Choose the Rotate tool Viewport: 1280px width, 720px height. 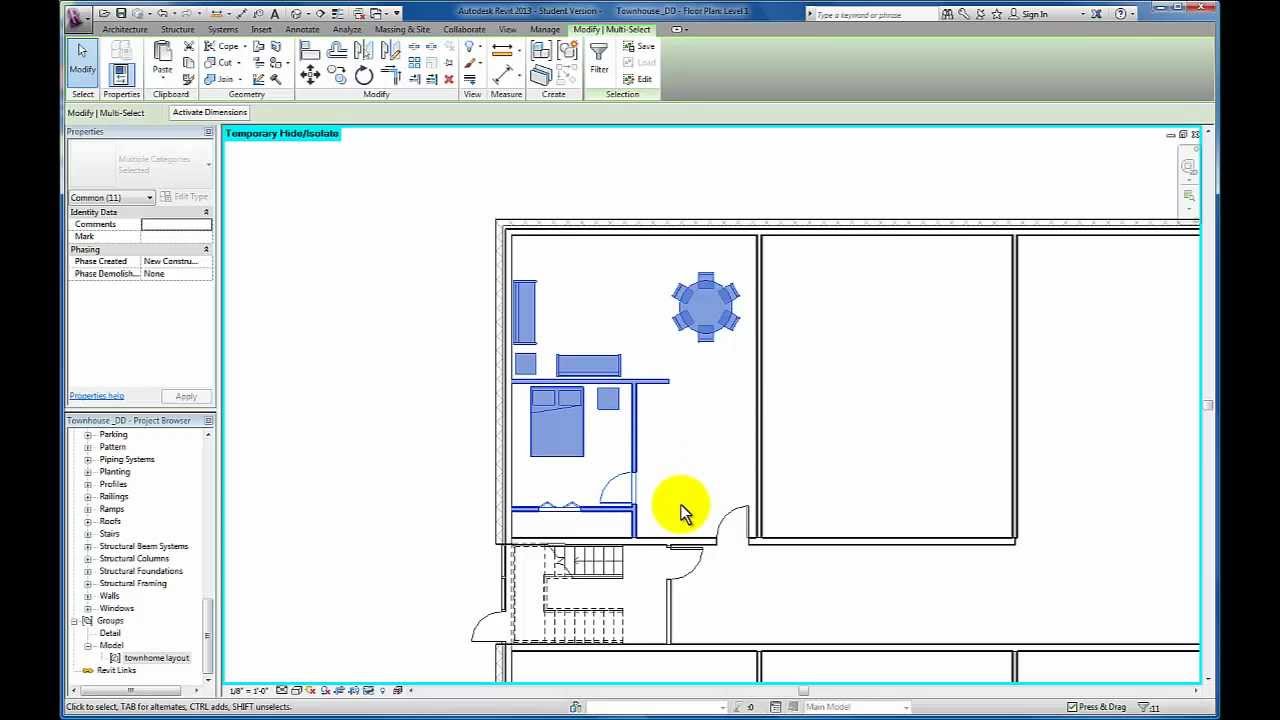(364, 75)
